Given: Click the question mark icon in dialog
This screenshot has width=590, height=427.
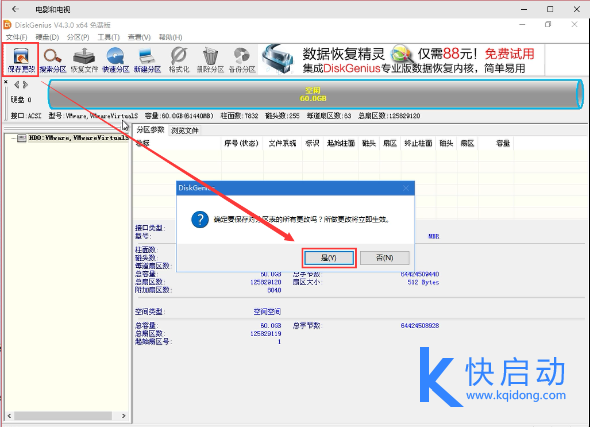Looking at the screenshot, I should click(200, 219).
